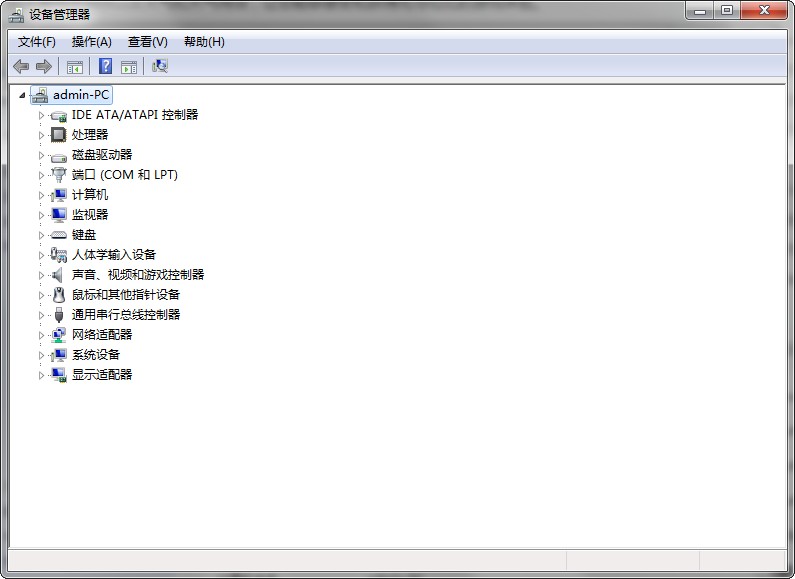Open the Help question mark toolbar icon
The image size is (795, 579).
click(x=105, y=66)
